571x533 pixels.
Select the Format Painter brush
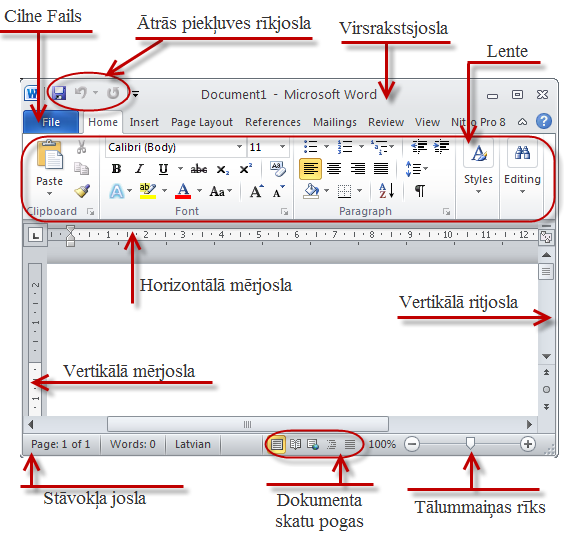coord(82,190)
